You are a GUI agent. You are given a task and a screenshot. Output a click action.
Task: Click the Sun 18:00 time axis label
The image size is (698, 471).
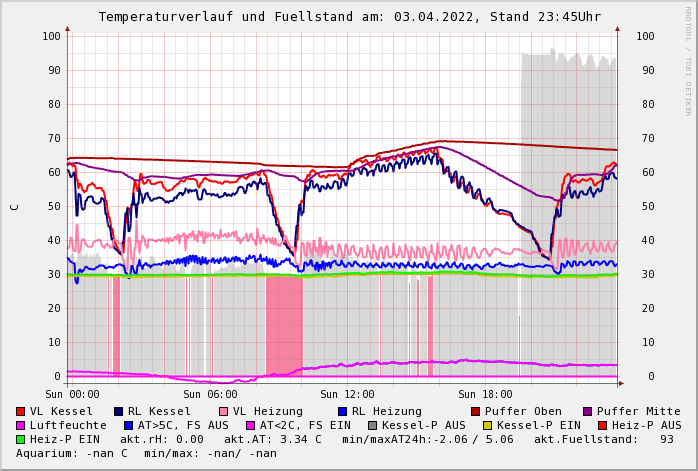[x=484, y=394]
